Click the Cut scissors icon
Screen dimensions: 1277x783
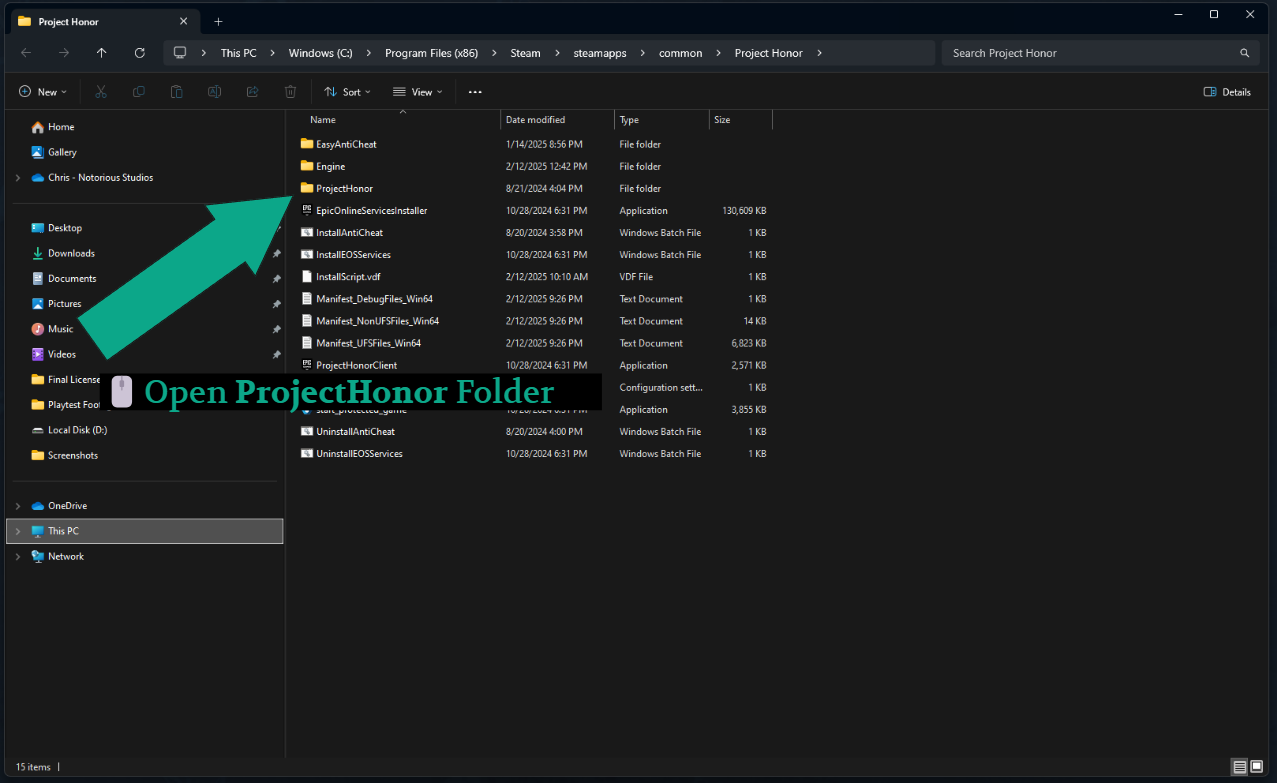(x=101, y=92)
